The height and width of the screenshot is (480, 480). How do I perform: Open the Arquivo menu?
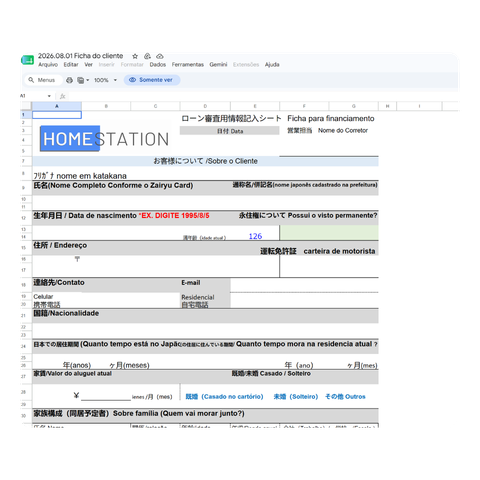(48, 65)
